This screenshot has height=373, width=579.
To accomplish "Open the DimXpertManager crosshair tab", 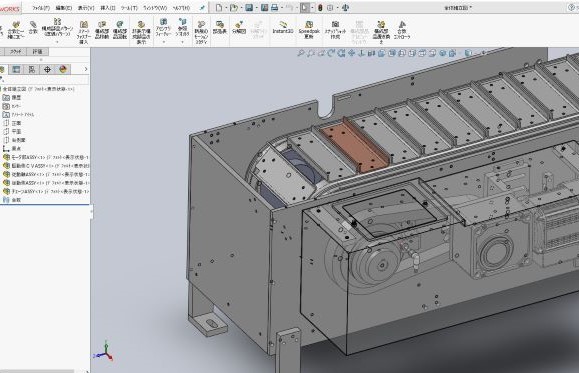I will (47, 69).
